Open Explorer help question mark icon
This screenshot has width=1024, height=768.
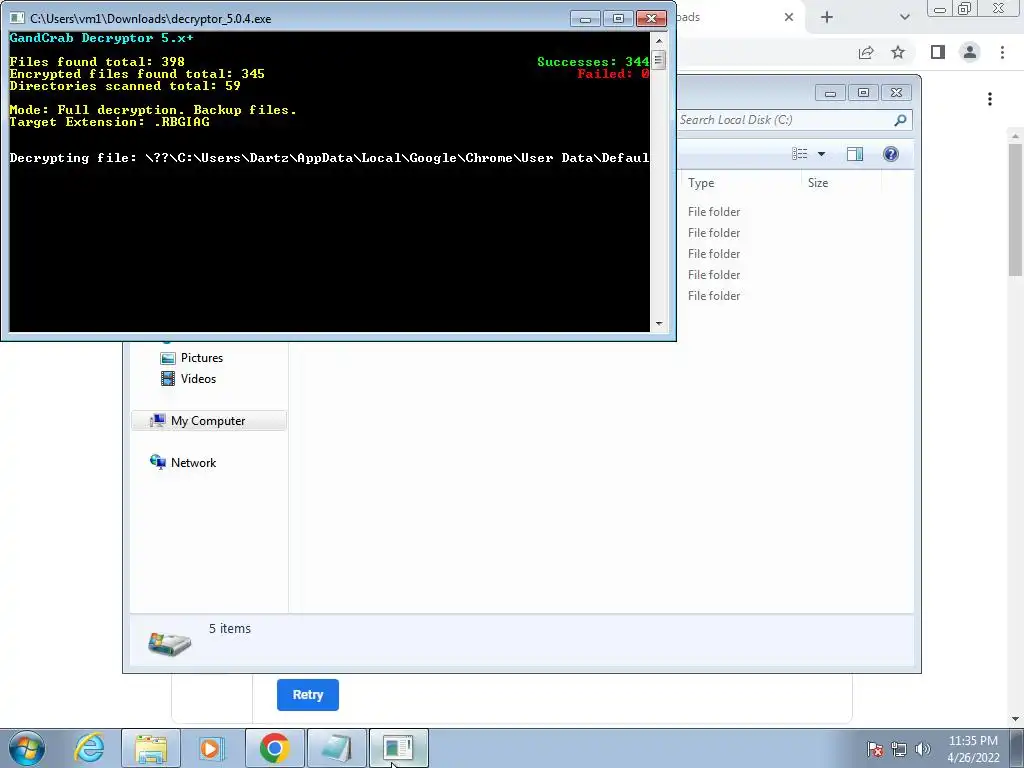[891, 154]
